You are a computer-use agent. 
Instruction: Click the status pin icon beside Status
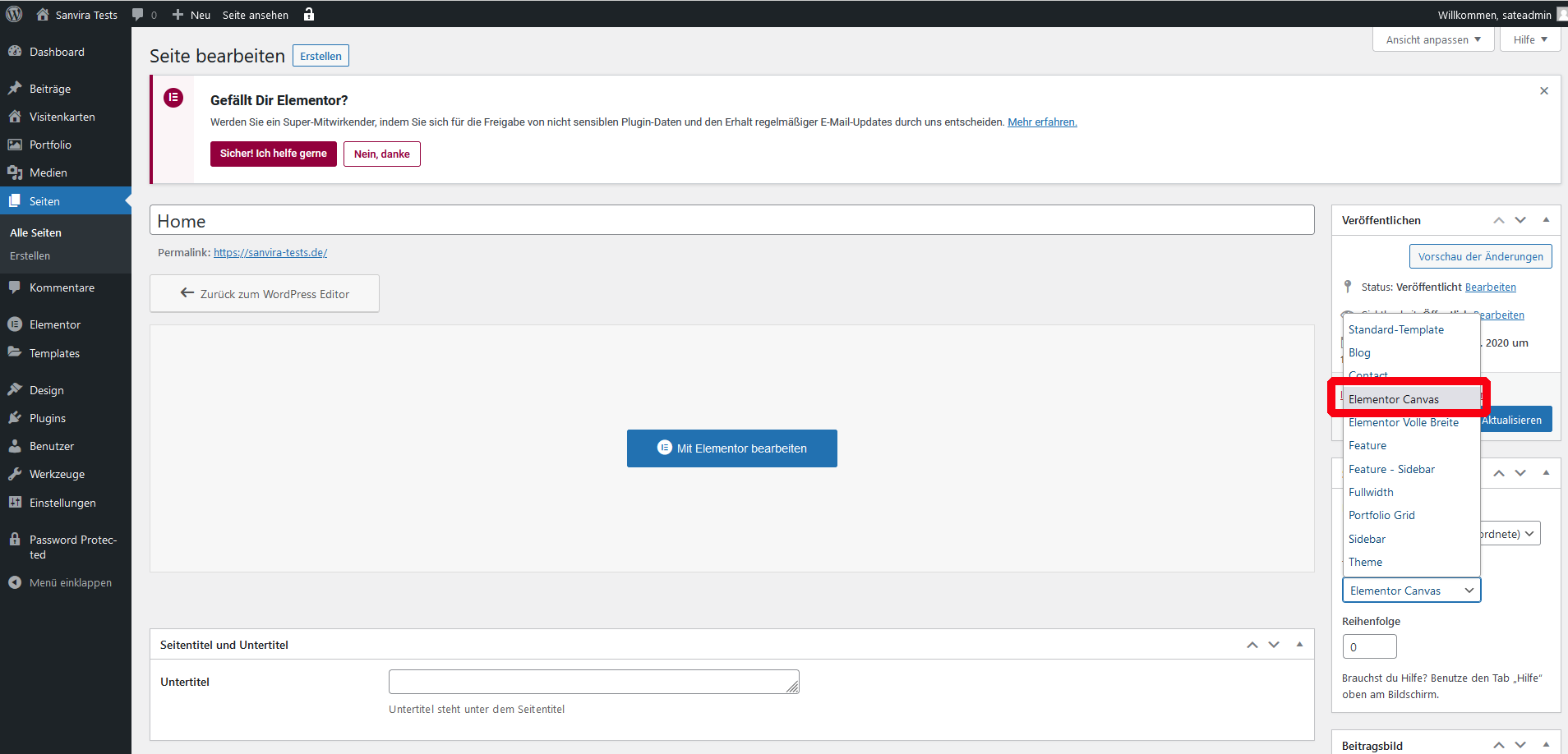pos(1348,286)
